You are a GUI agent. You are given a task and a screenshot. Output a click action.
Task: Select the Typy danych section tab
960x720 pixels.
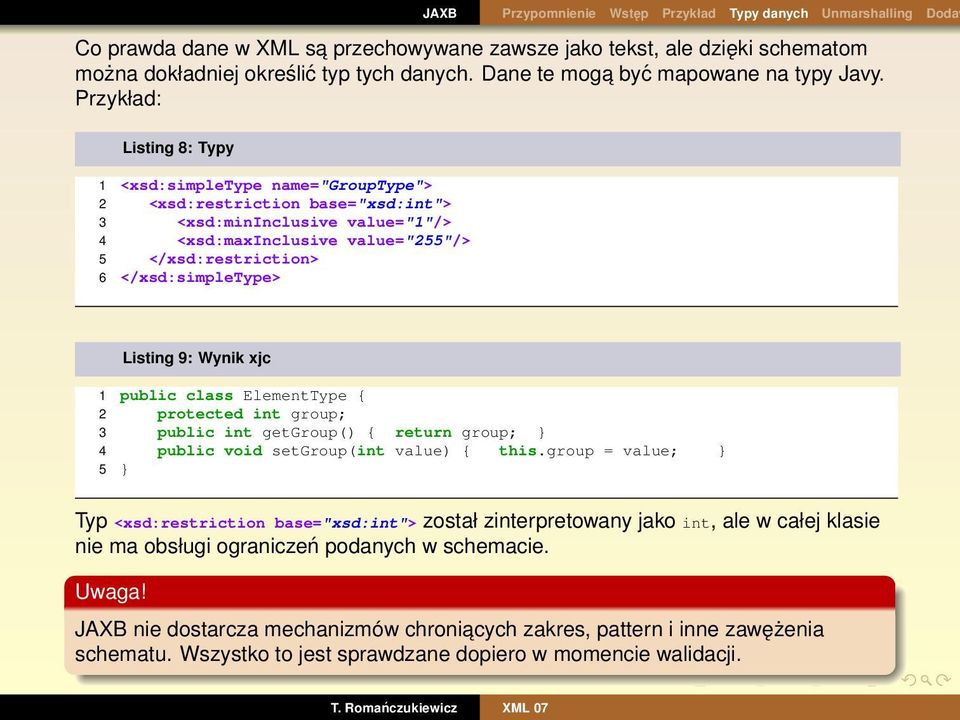(769, 13)
